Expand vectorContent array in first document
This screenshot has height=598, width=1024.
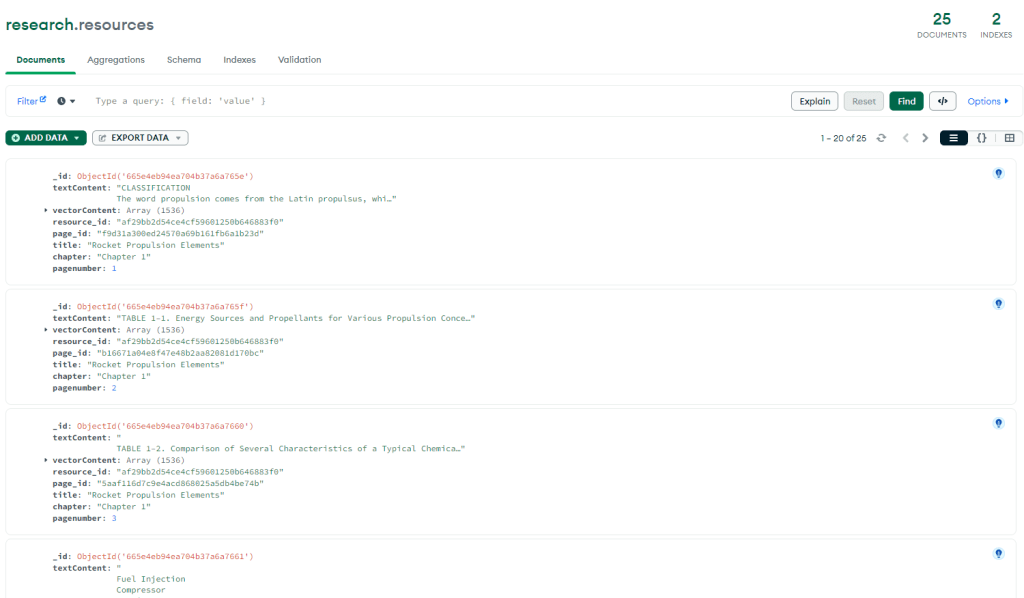pyautogui.click(x=46, y=210)
